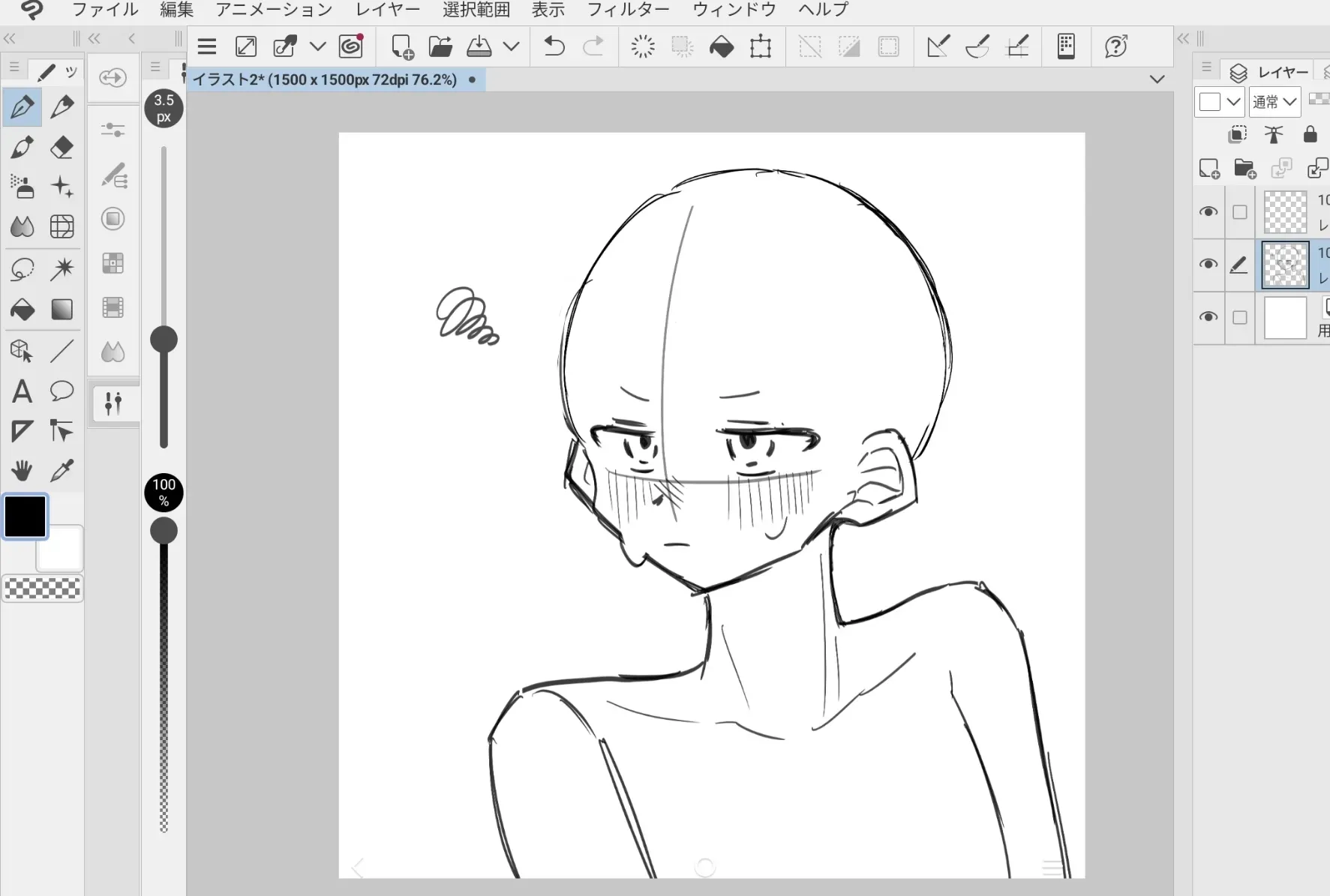Click the レイヤー palette title
Screen dimensions: 1330x896
tap(1283, 72)
